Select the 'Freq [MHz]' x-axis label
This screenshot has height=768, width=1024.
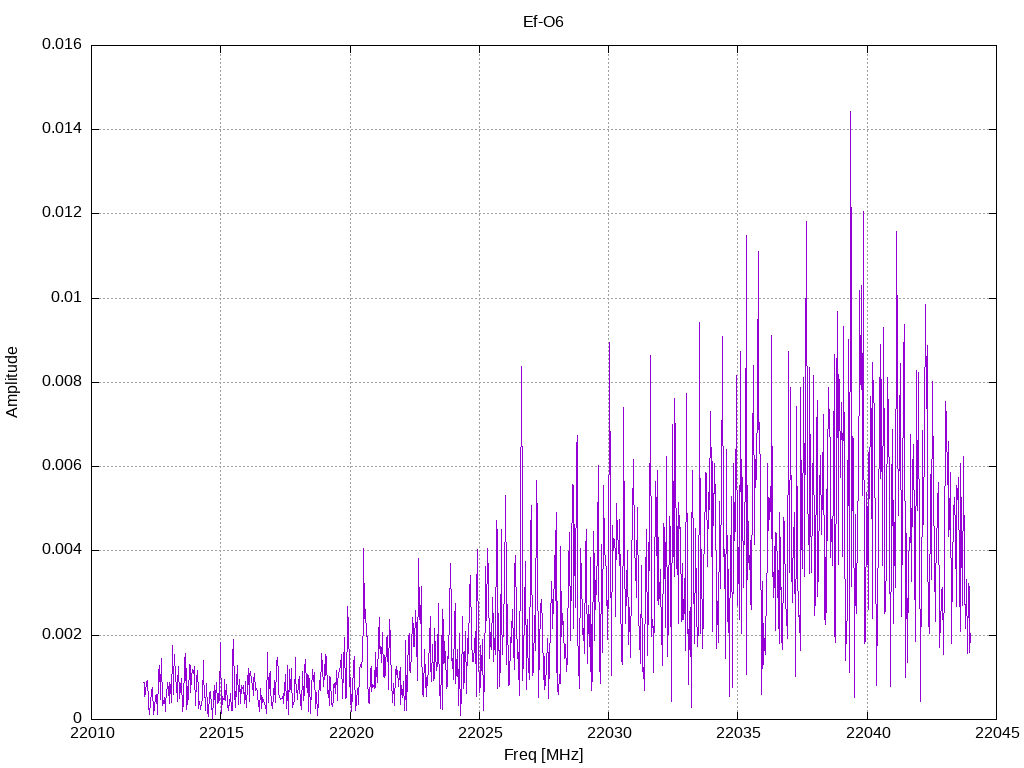(543, 755)
